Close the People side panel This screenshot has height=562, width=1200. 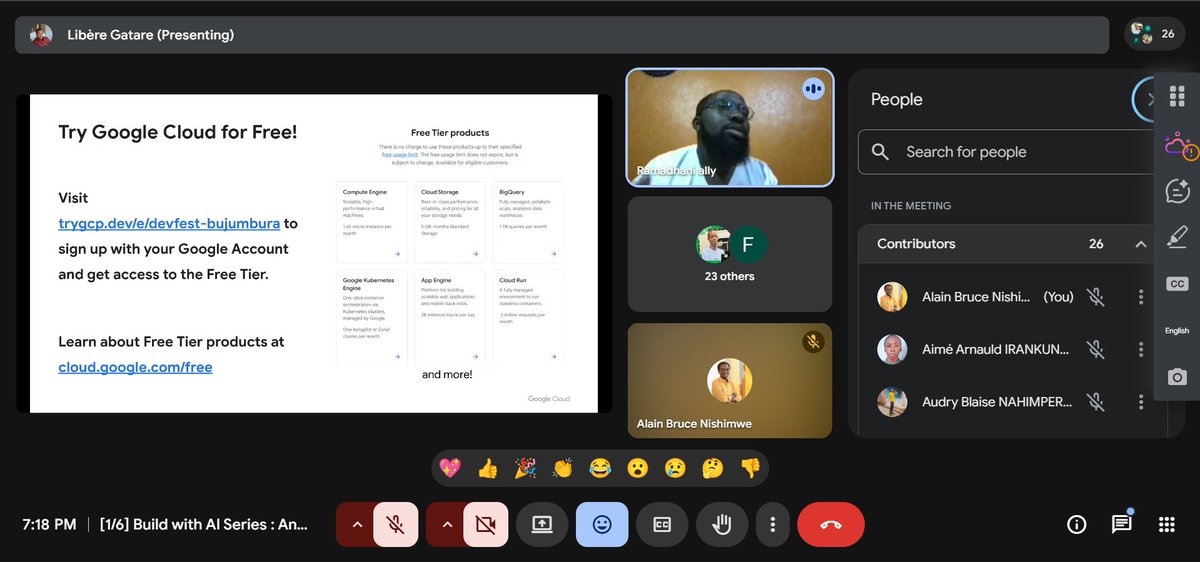point(1148,99)
